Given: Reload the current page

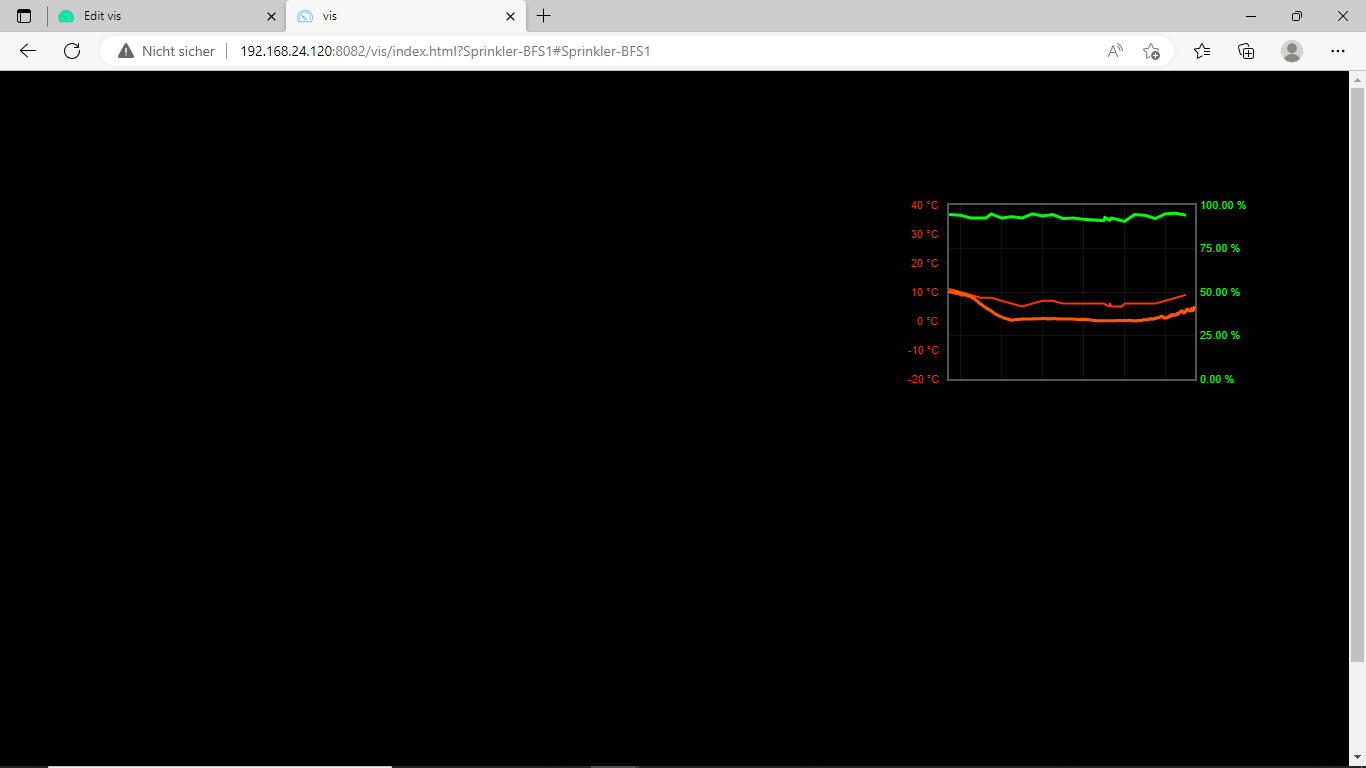Looking at the screenshot, I should pos(72,51).
